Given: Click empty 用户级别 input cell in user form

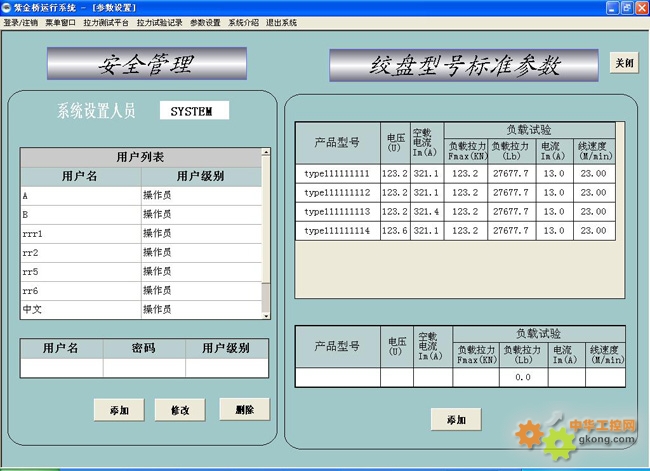Looking at the screenshot, I should (227, 368).
